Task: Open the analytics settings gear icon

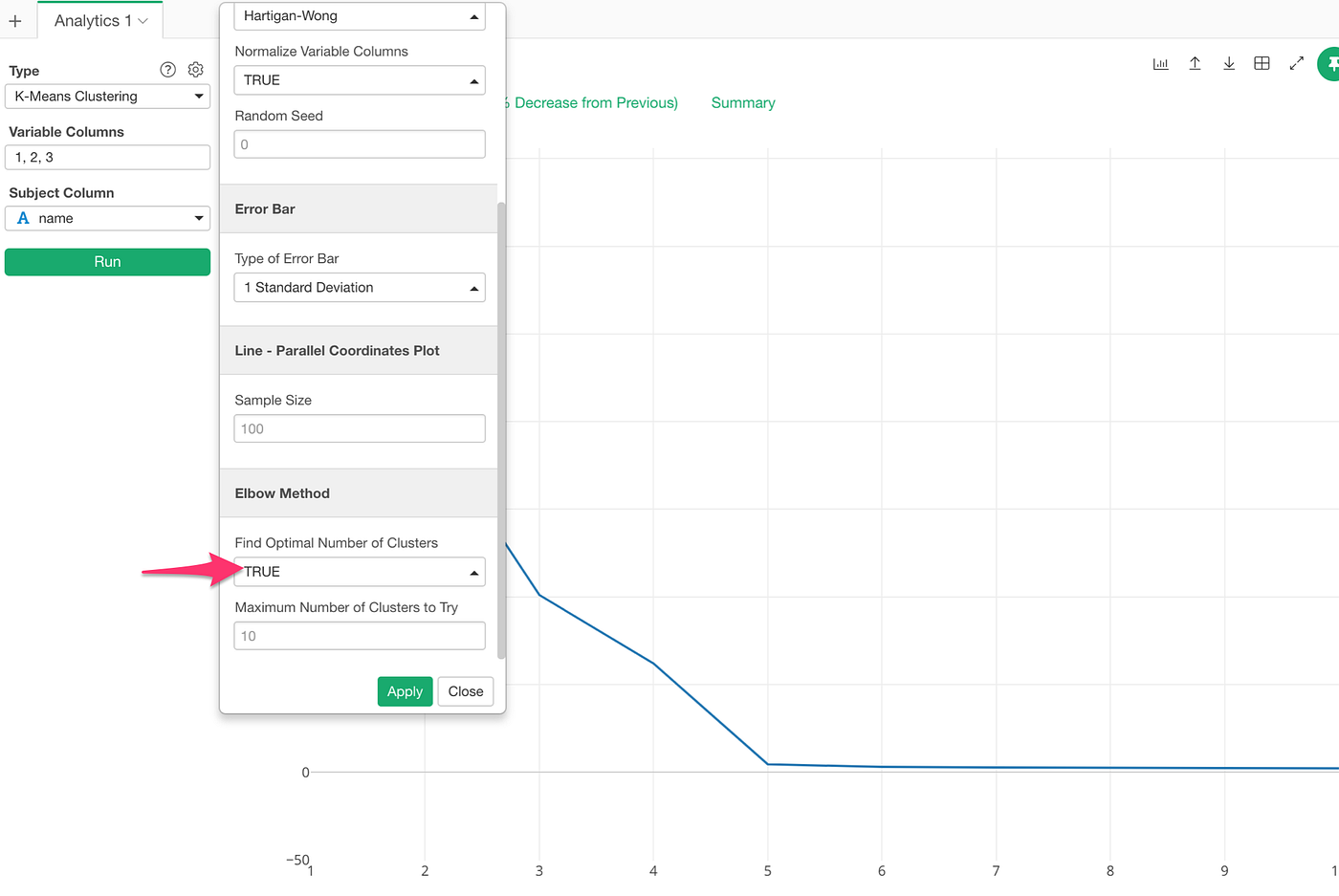Action: click(195, 69)
